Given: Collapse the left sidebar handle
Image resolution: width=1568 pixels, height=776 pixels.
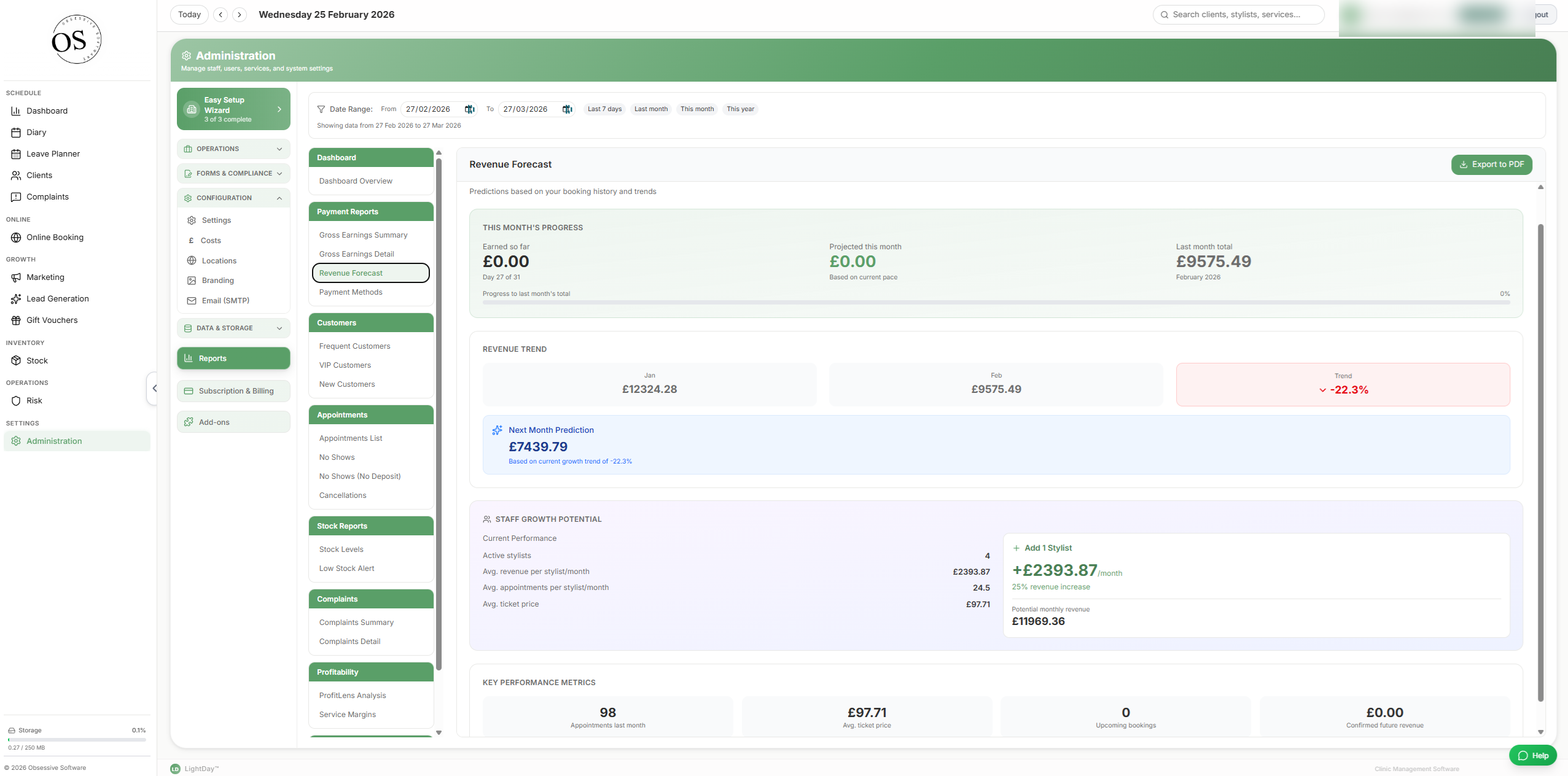Looking at the screenshot, I should pyautogui.click(x=154, y=389).
